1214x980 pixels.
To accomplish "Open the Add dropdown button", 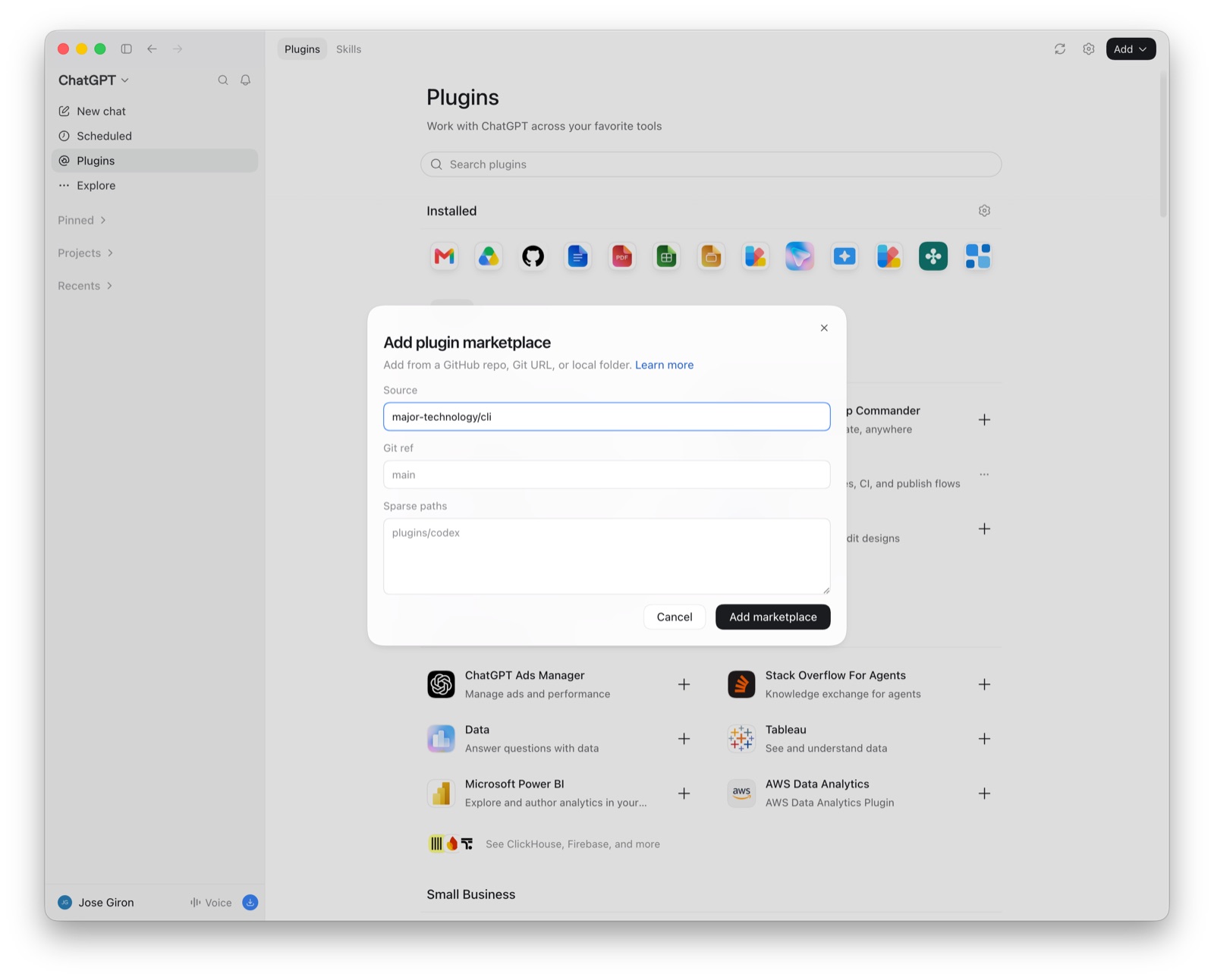I will click(1131, 49).
